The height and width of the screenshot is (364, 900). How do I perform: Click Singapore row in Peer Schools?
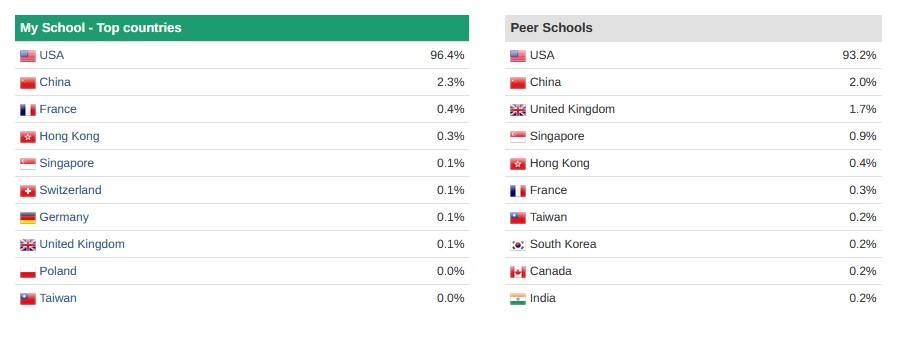point(693,136)
